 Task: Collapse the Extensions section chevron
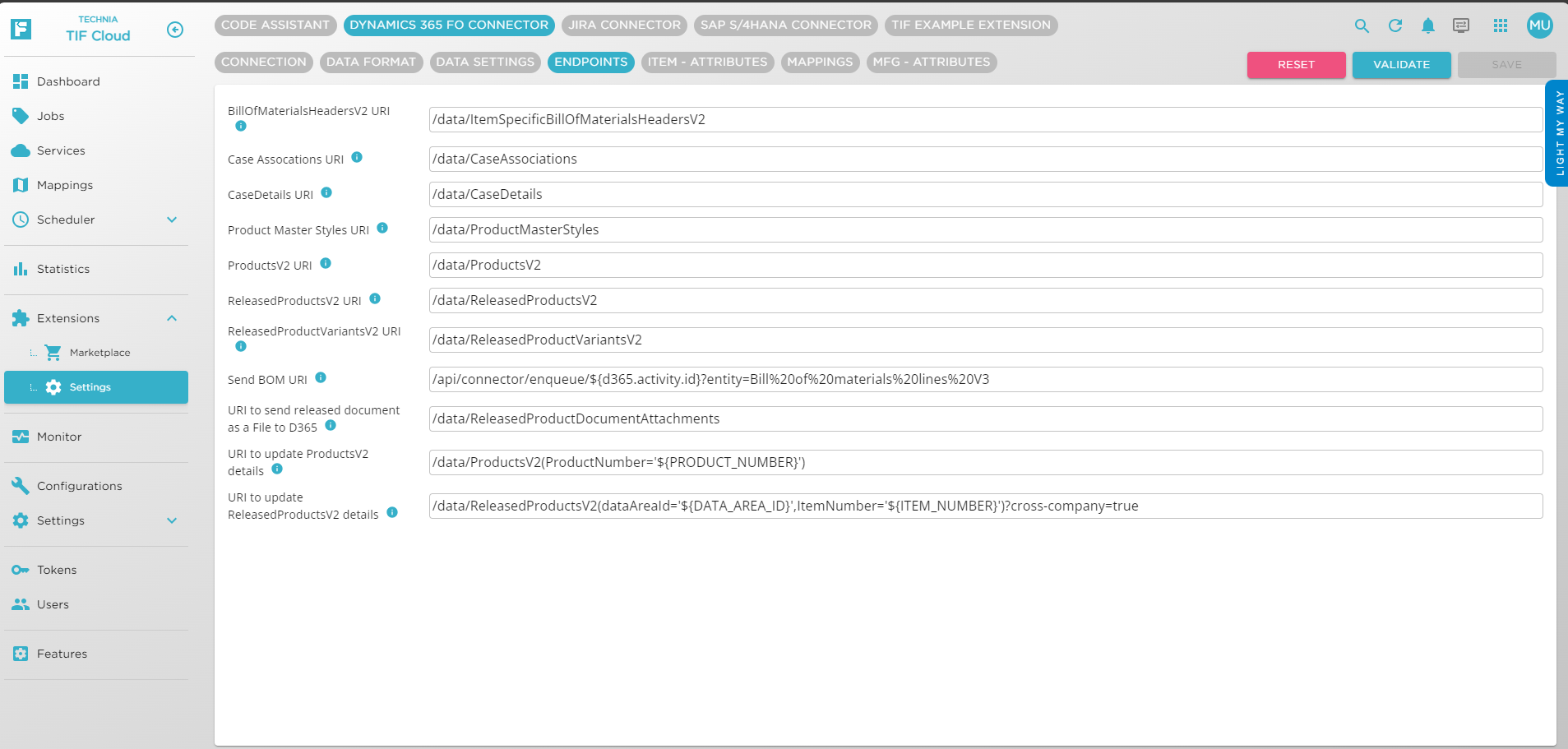tap(172, 318)
